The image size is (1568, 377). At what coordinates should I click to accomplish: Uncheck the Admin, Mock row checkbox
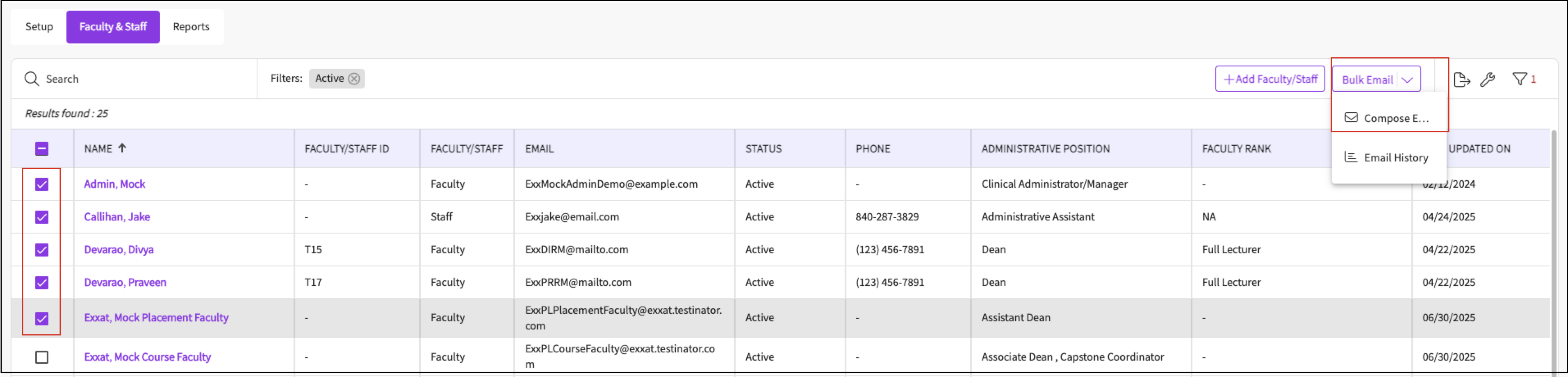42,184
